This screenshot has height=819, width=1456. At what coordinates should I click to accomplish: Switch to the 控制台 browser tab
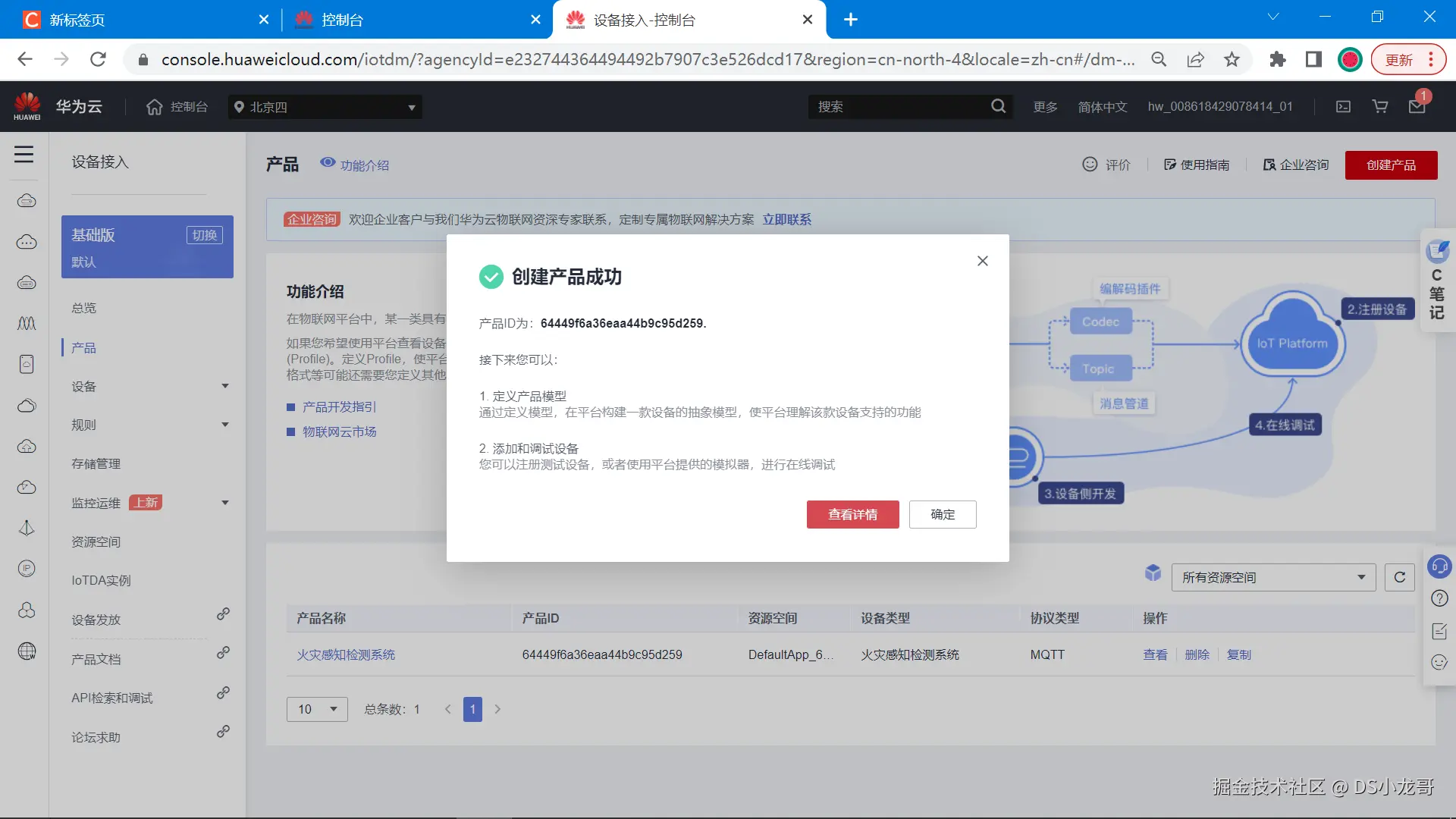pos(342,20)
